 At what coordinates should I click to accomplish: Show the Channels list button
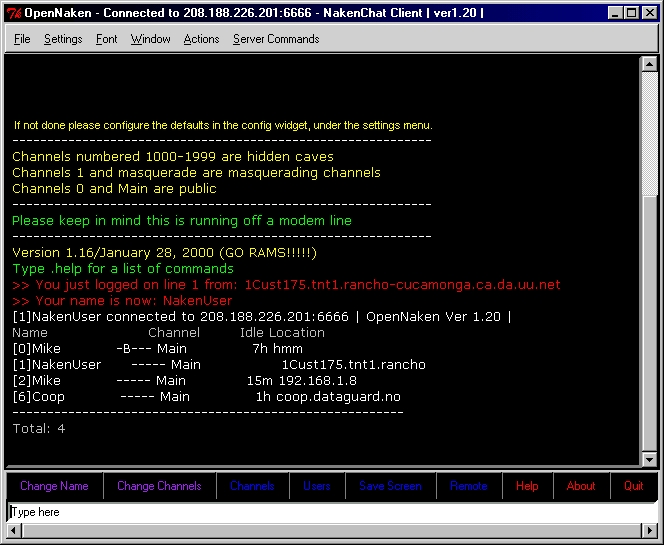[252, 486]
